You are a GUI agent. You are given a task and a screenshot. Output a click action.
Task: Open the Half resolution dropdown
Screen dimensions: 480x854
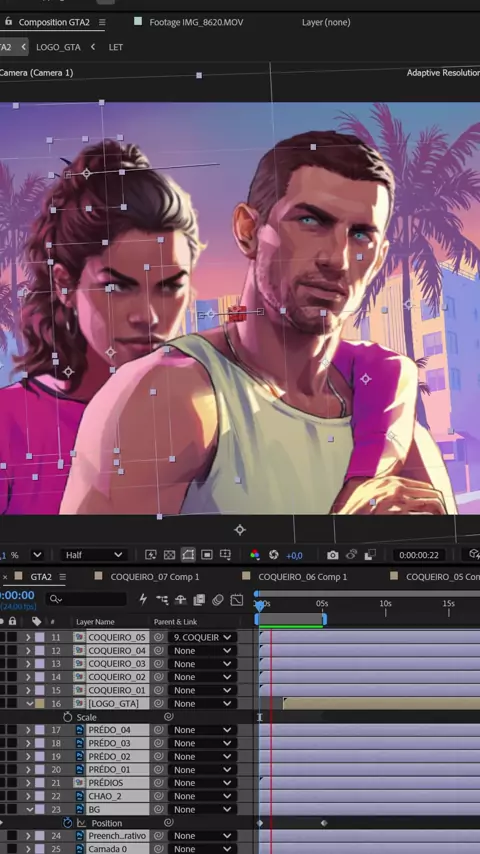coord(94,555)
